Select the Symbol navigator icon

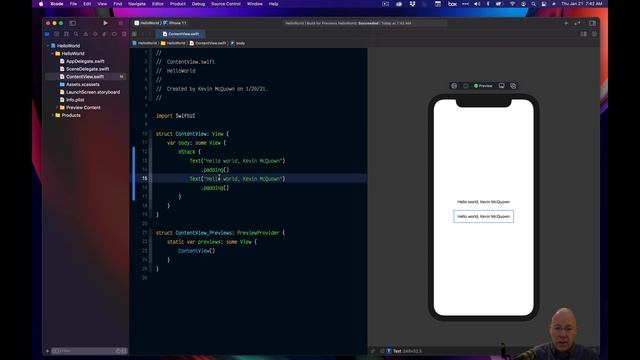[66, 34]
